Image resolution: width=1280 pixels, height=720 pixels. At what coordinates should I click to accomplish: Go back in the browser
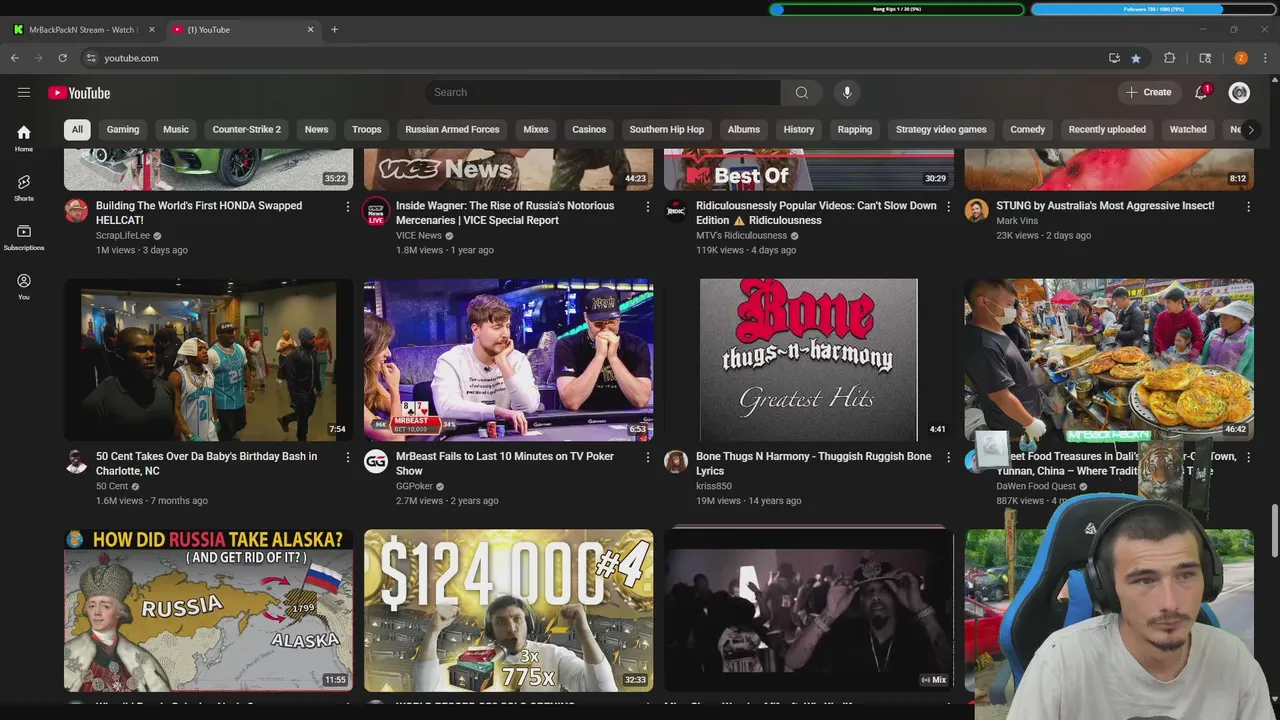pyautogui.click(x=15, y=58)
